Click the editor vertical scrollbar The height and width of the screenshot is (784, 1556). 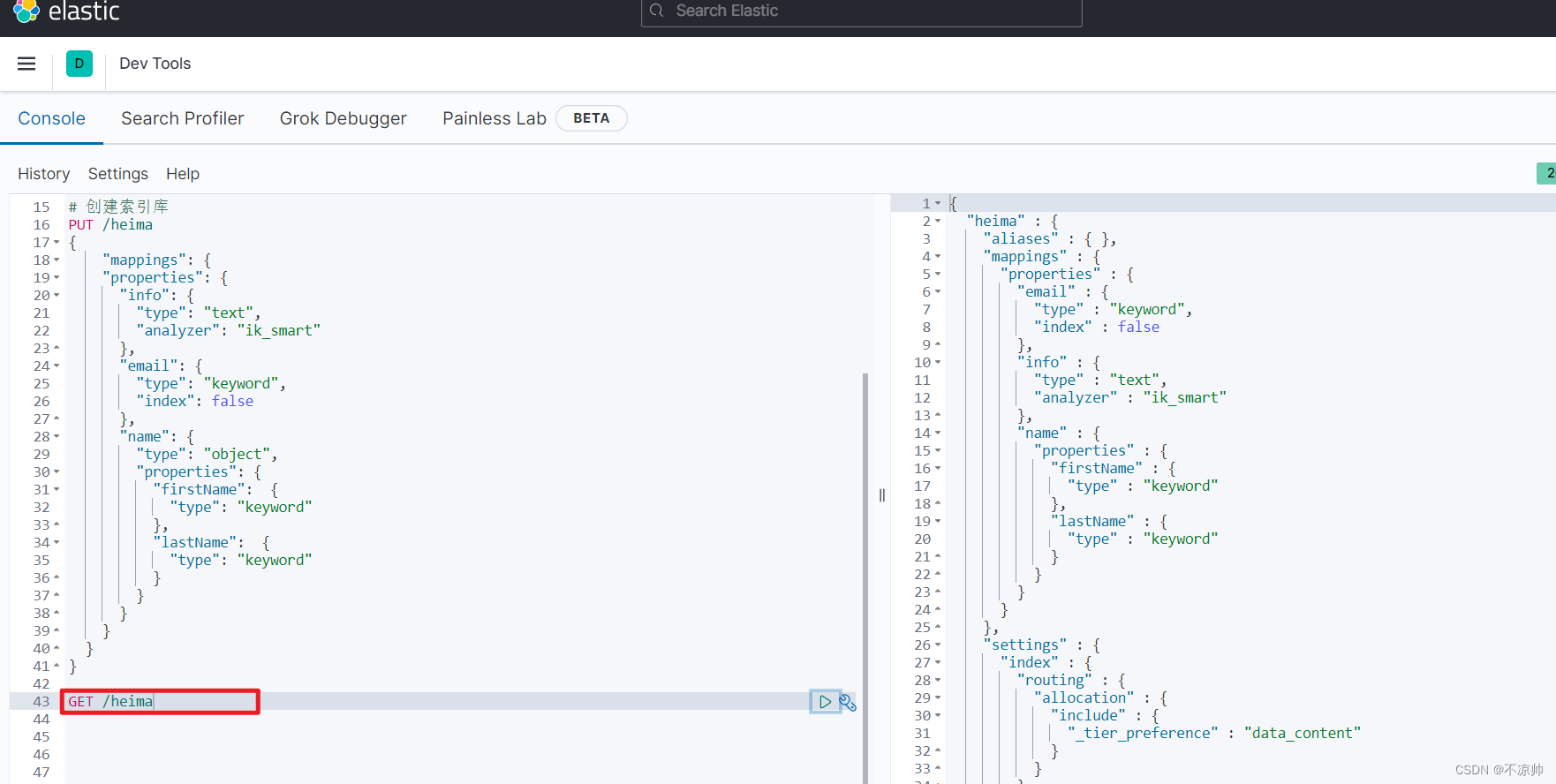tap(865, 578)
